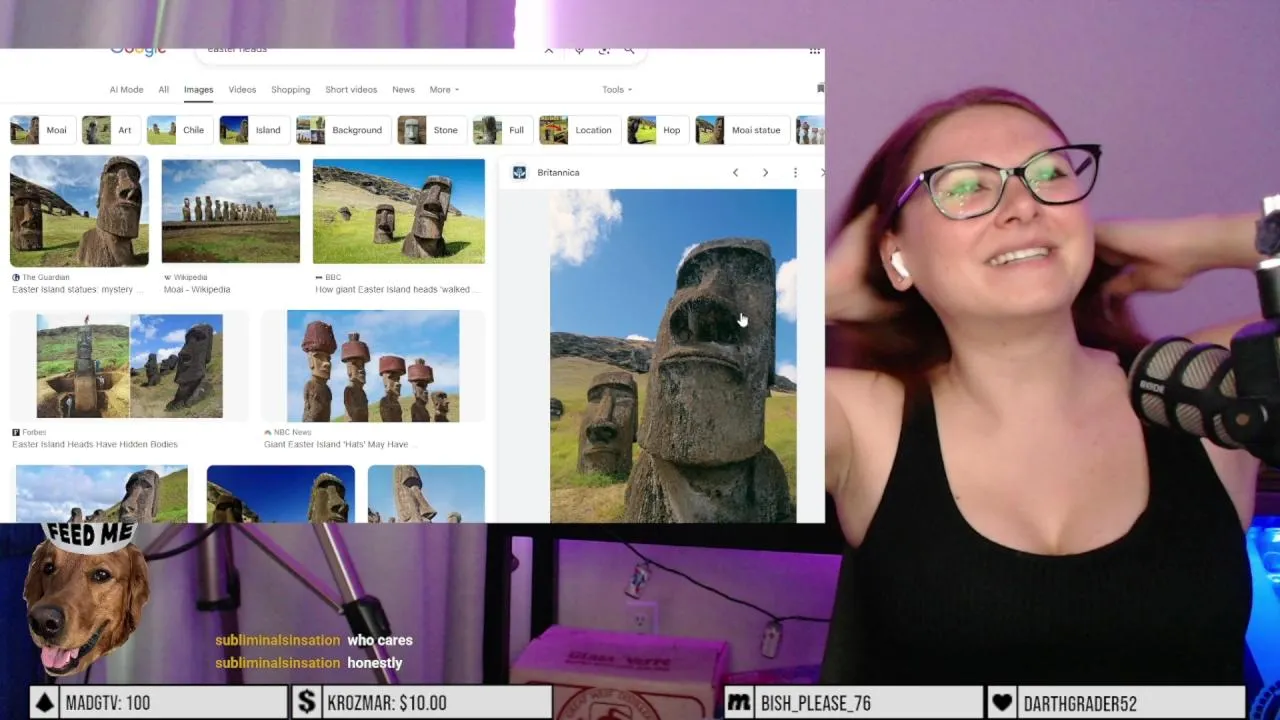The height and width of the screenshot is (720, 1280).
Task: Click the BISH_PLEASE_76 label
Action: click(816, 703)
